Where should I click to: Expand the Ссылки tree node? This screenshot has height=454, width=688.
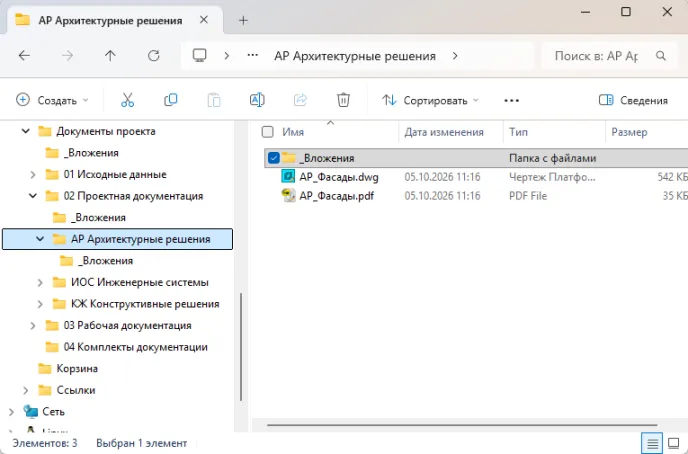pos(26,390)
